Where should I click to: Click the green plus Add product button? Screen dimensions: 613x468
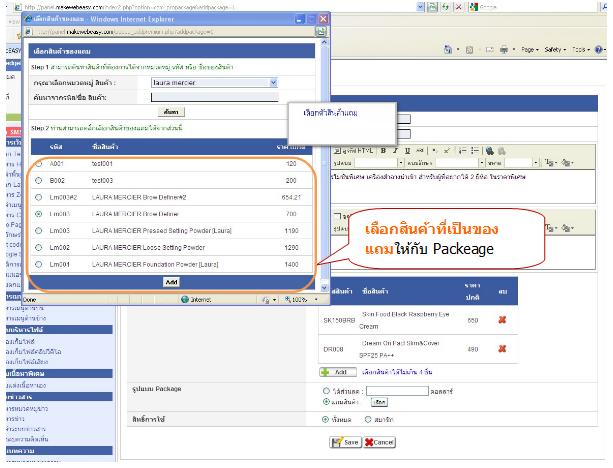click(x=338, y=372)
